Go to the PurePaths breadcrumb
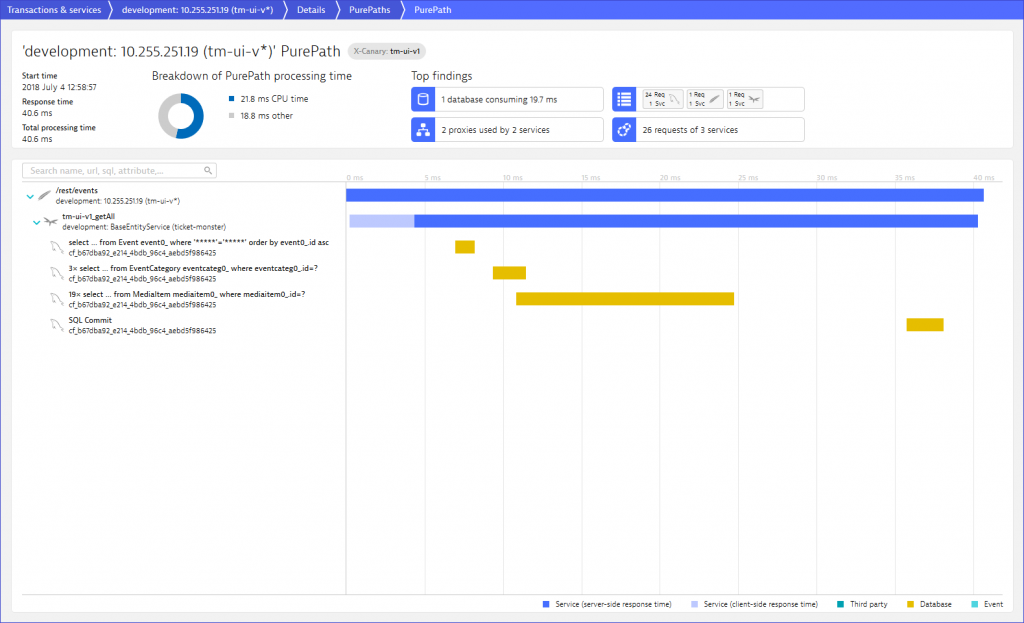The width and height of the screenshot is (1024, 623). (x=369, y=10)
